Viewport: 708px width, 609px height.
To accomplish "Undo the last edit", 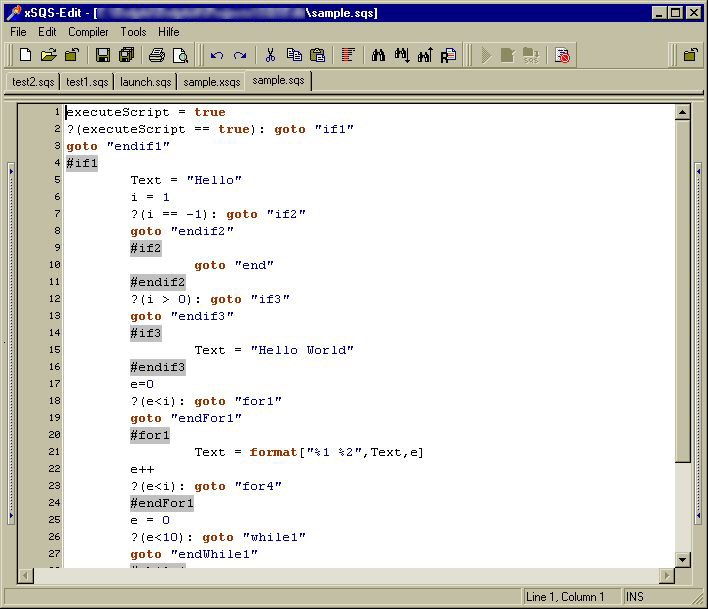I will (x=217, y=55).
